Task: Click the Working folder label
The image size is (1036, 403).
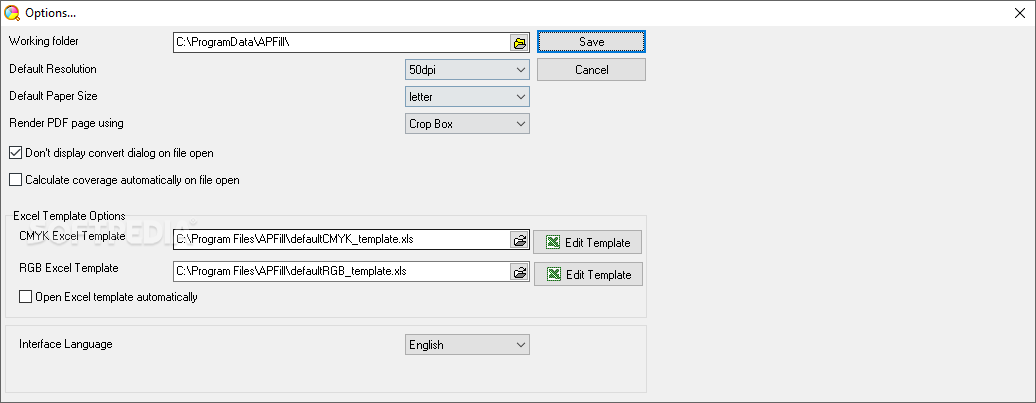Action: [x=44, y=41]
